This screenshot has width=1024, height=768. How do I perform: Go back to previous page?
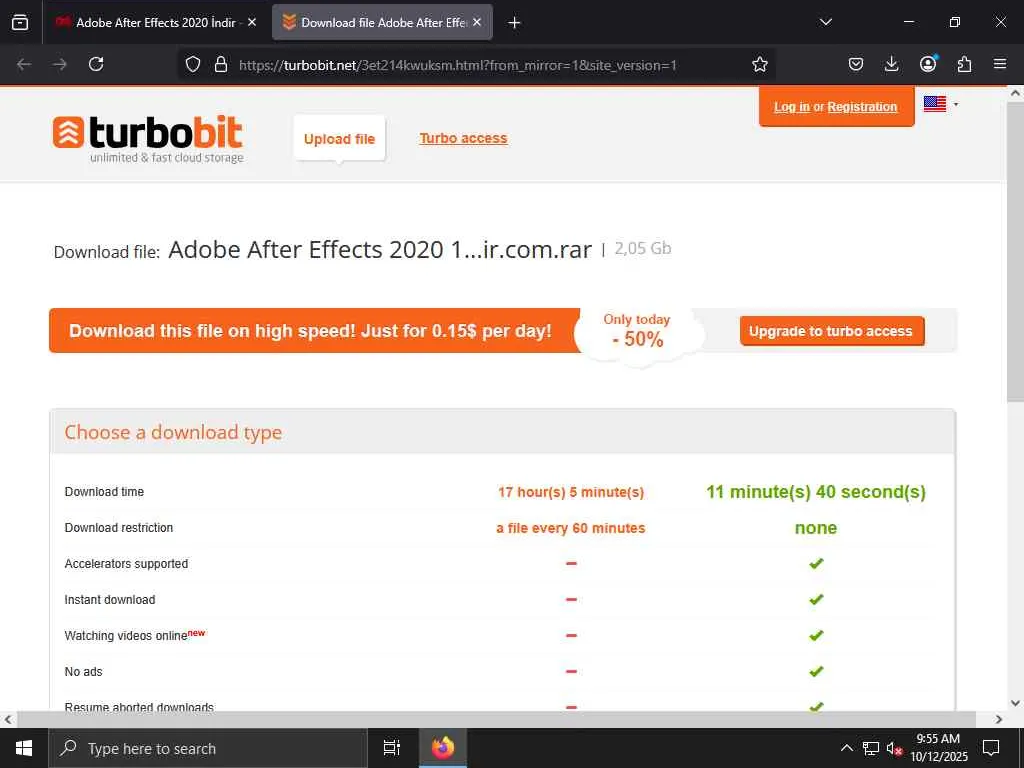[x=24, y=64]
